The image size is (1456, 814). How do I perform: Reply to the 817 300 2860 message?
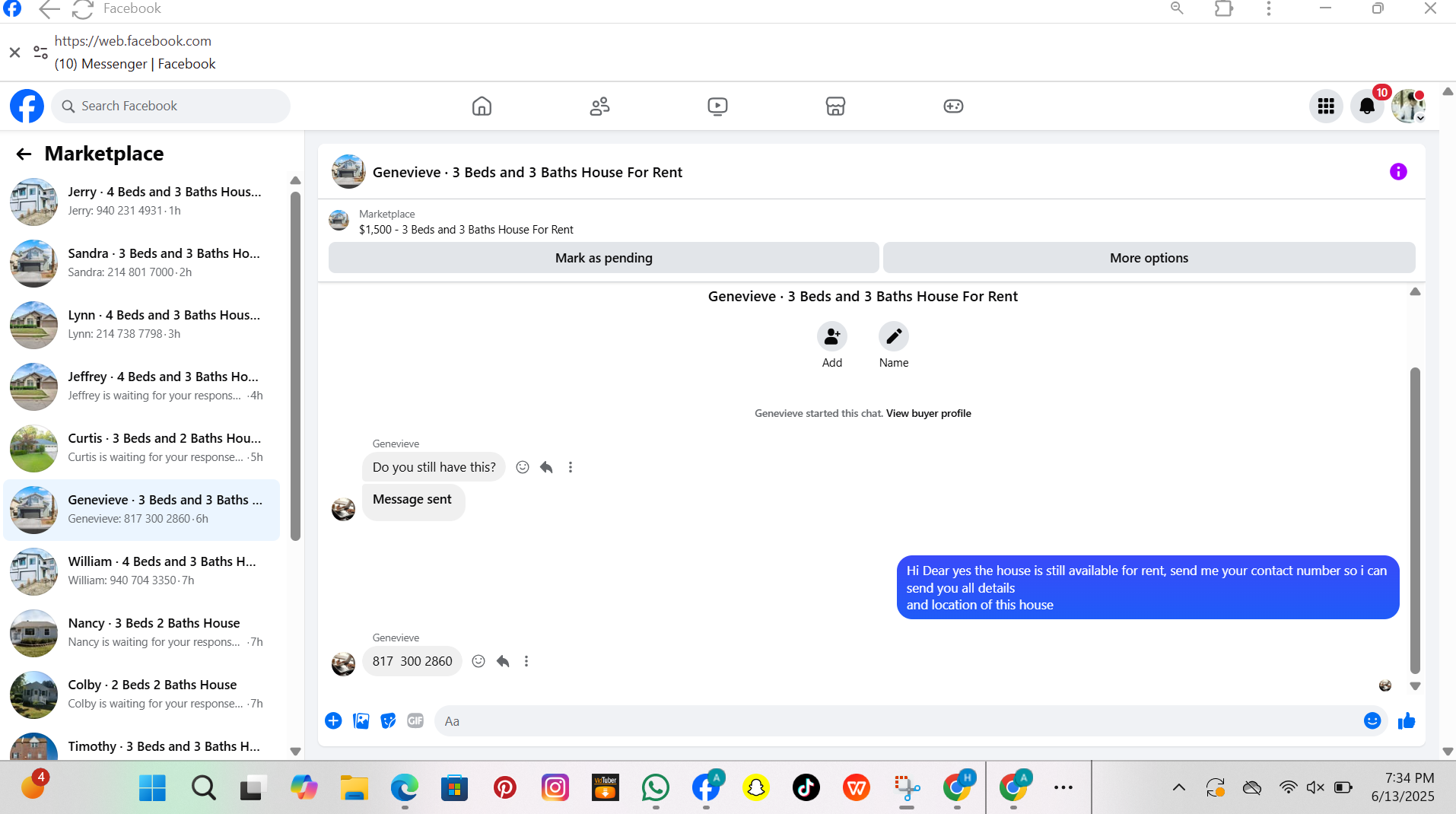503,661
